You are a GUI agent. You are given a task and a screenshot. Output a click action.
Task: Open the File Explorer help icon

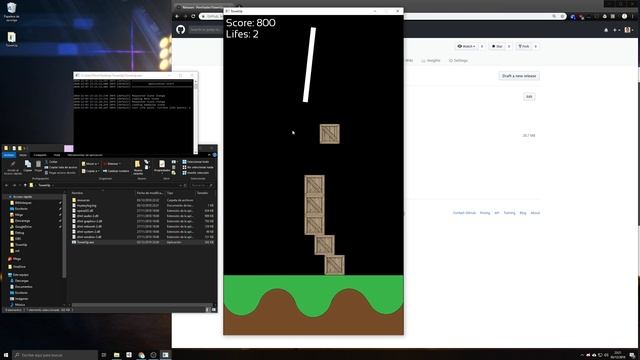(x=215, y=155)
